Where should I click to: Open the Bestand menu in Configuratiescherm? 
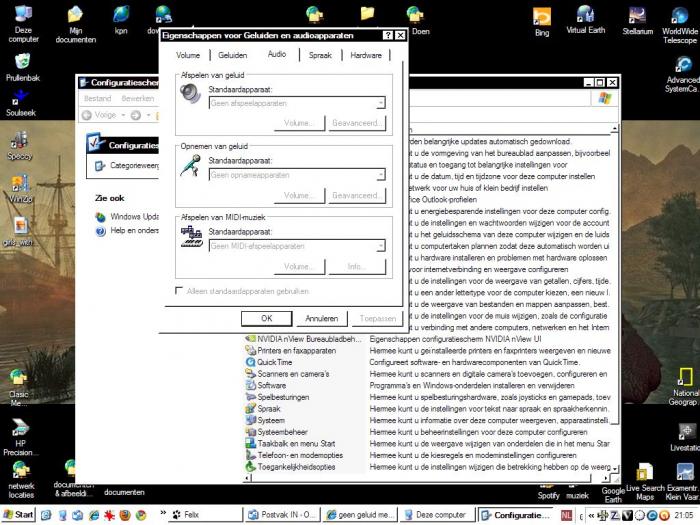(97, 99)
